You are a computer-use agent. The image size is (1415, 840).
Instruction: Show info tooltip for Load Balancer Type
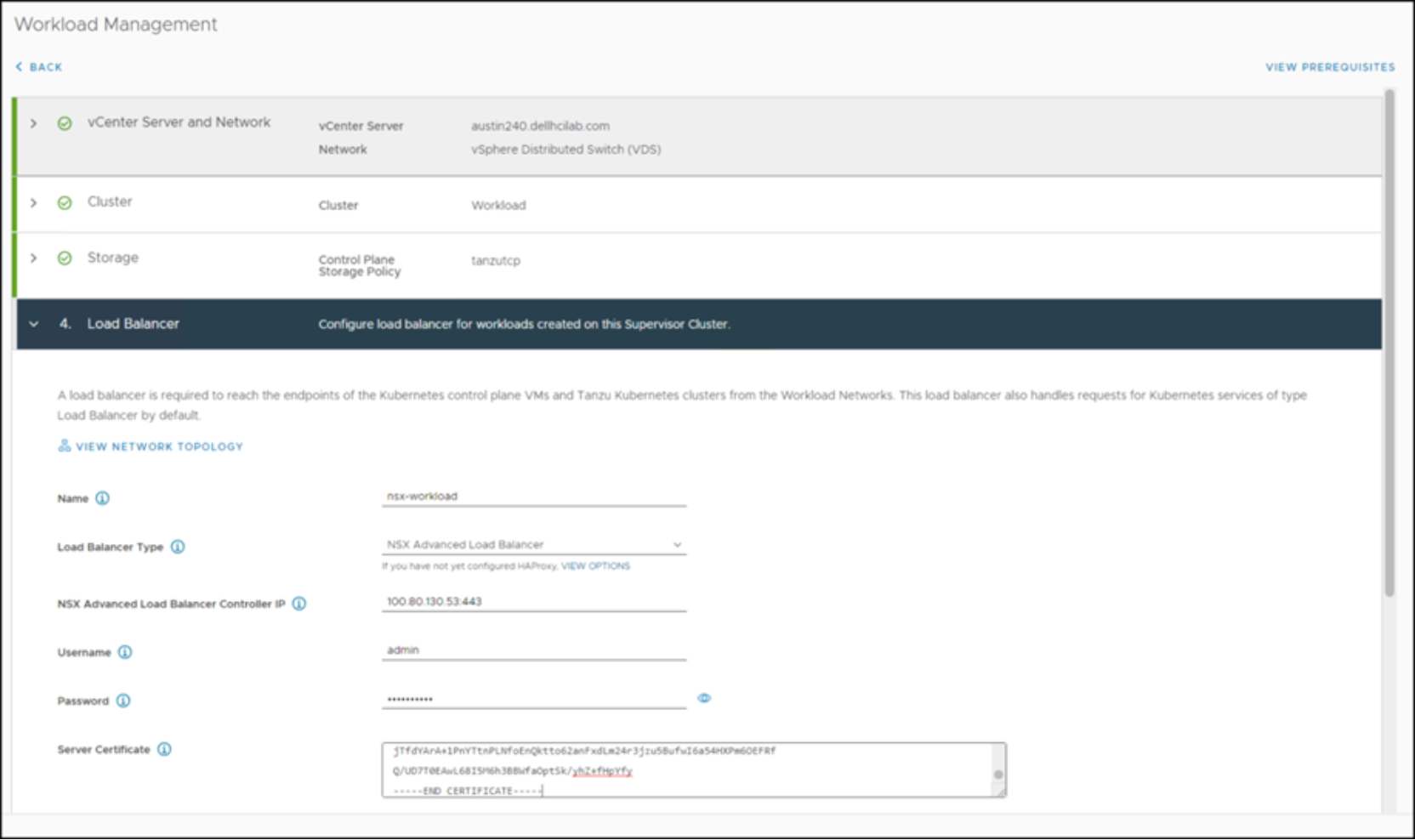coord(178,547)
